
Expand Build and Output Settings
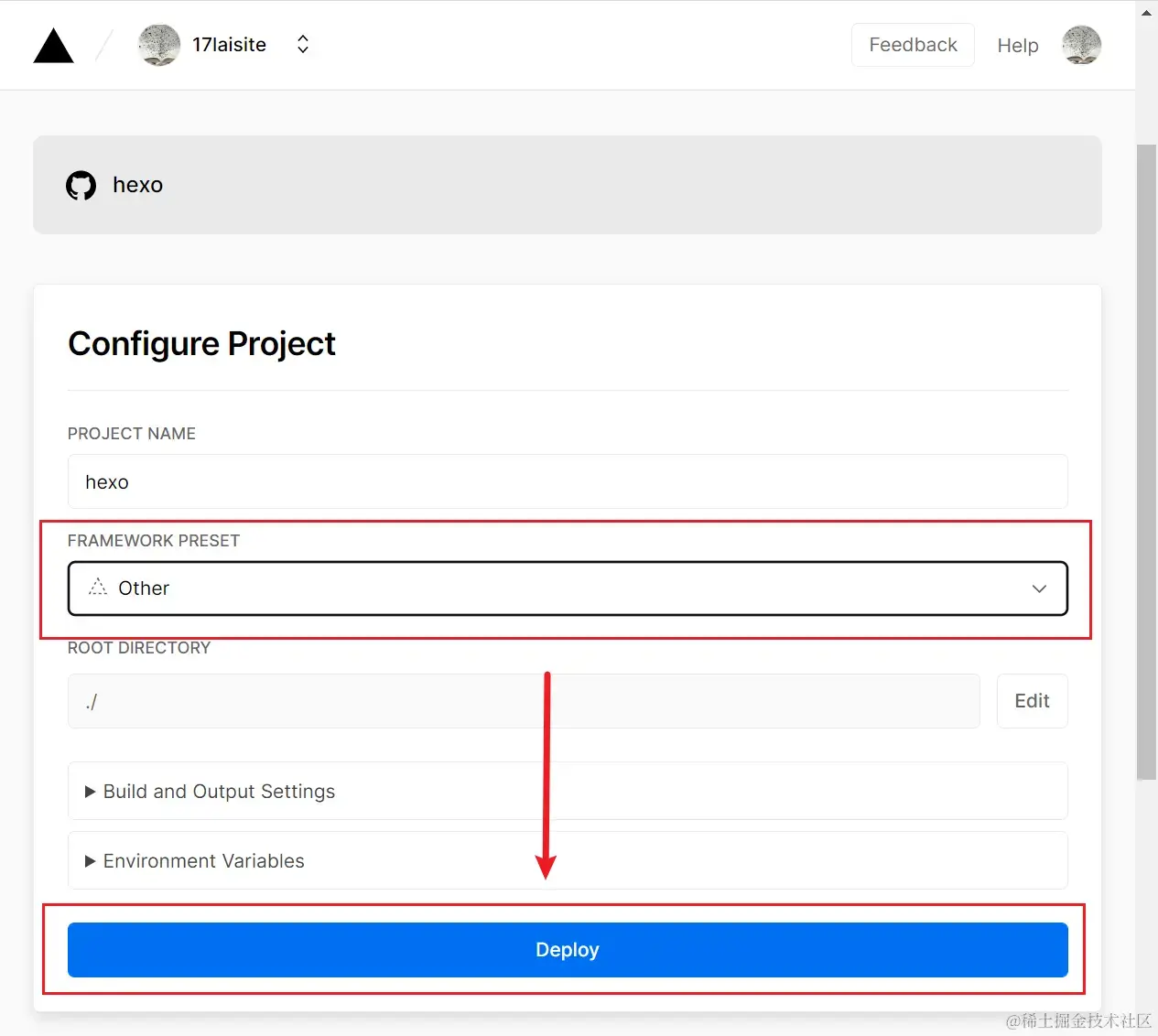(219, 791)
